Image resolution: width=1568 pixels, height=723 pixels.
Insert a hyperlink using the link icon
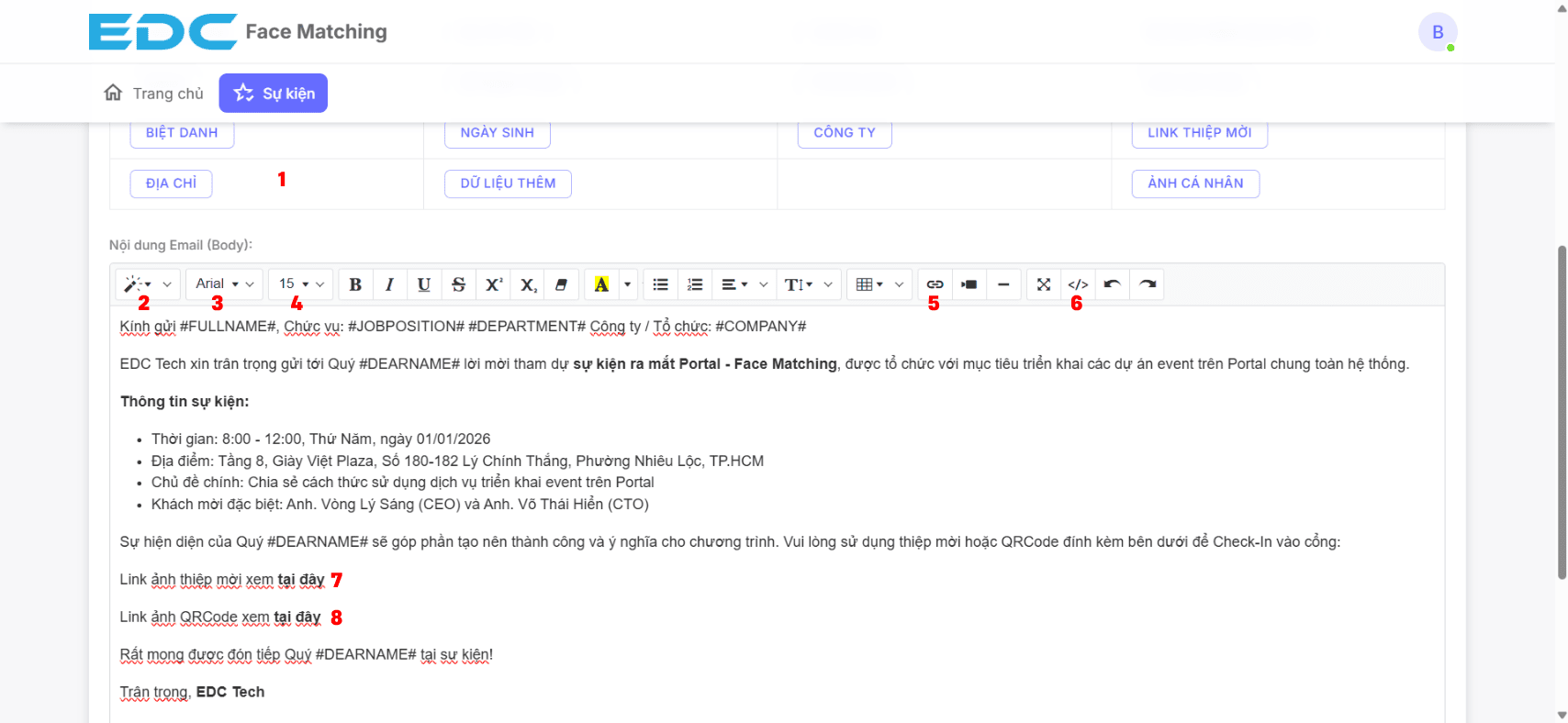click(935, 284)
